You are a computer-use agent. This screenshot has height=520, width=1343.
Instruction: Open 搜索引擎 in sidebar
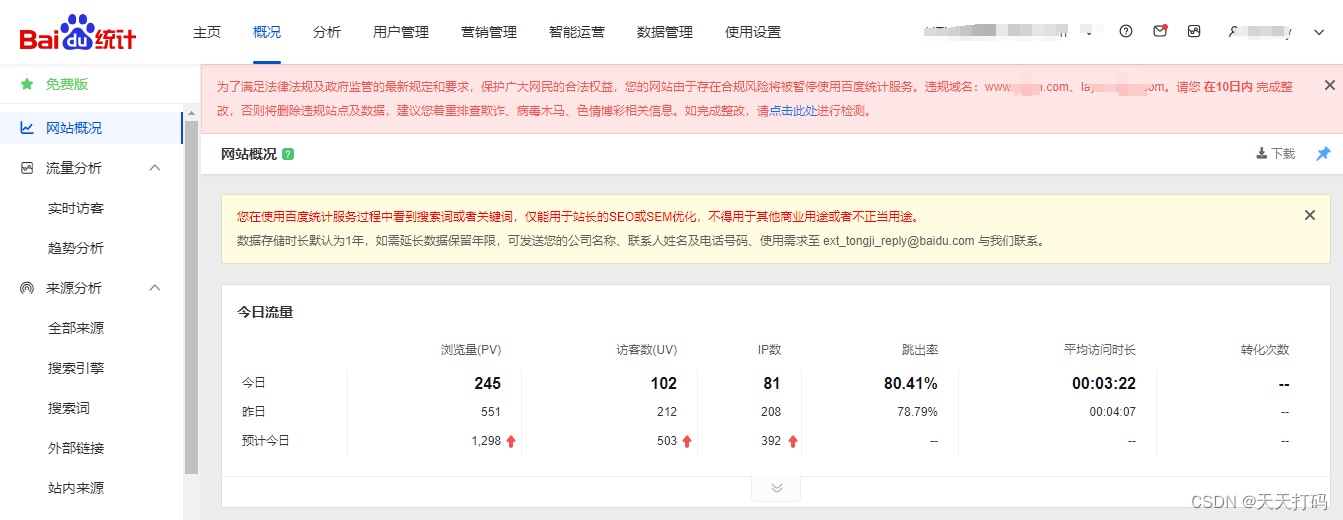[76, 368]
